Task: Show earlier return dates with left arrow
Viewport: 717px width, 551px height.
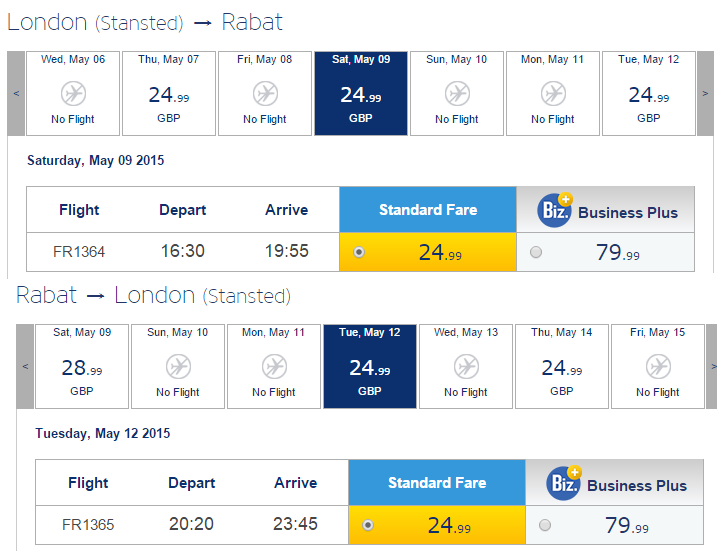Action: point(25,366)
